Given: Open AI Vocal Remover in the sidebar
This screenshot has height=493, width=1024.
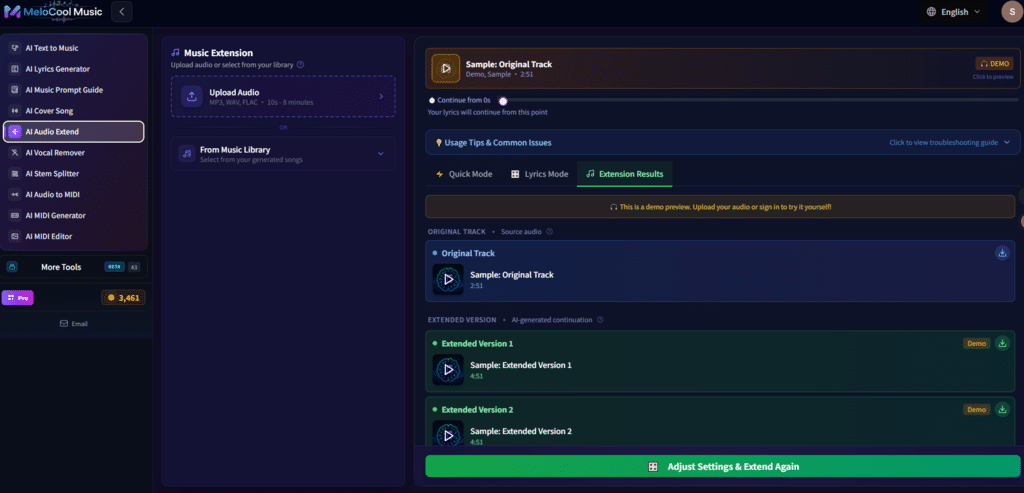Looking at the screenshot, I should tap(74, 153).
